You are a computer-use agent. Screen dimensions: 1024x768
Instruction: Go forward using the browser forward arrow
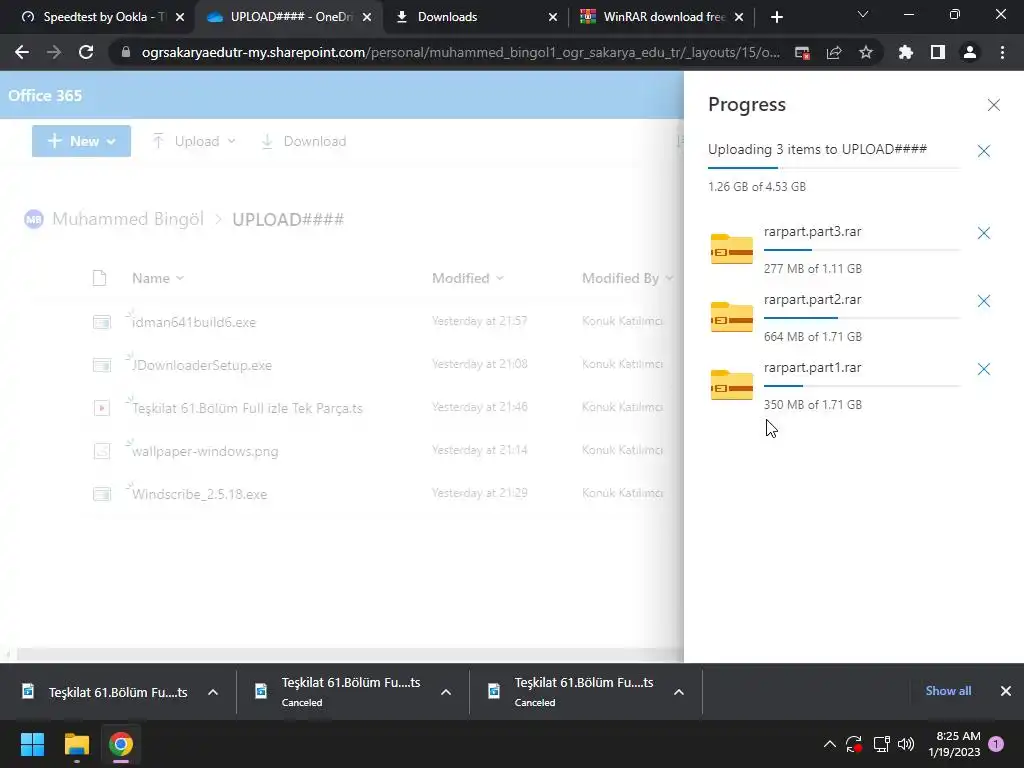tap(54, 52)
